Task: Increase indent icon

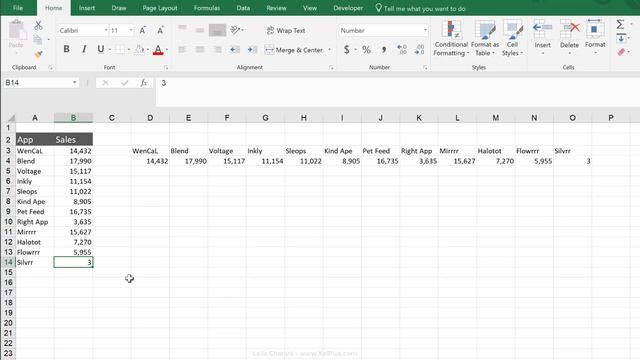Action: (x=252, y=50)
